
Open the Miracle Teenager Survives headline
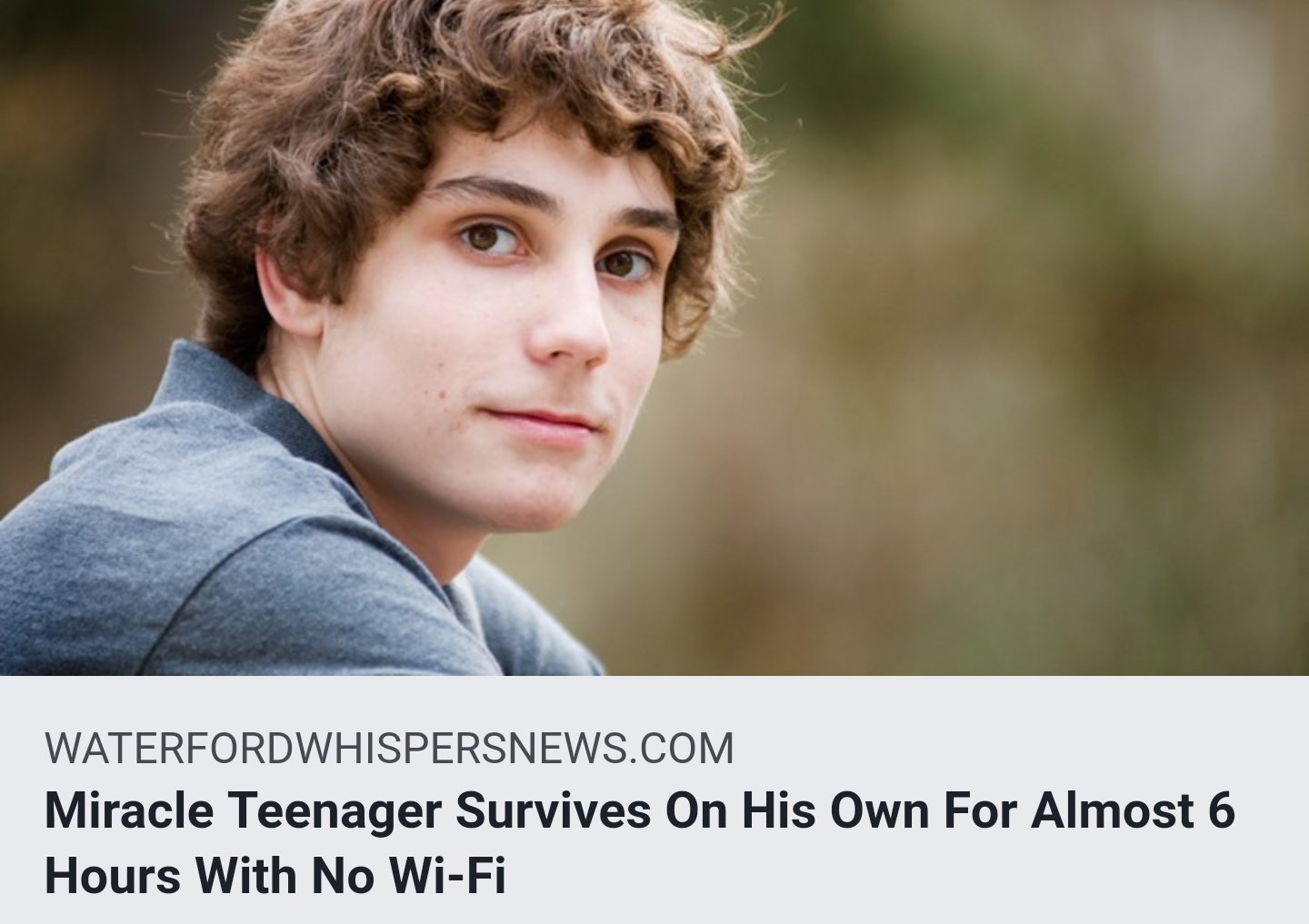pos(639,842)
